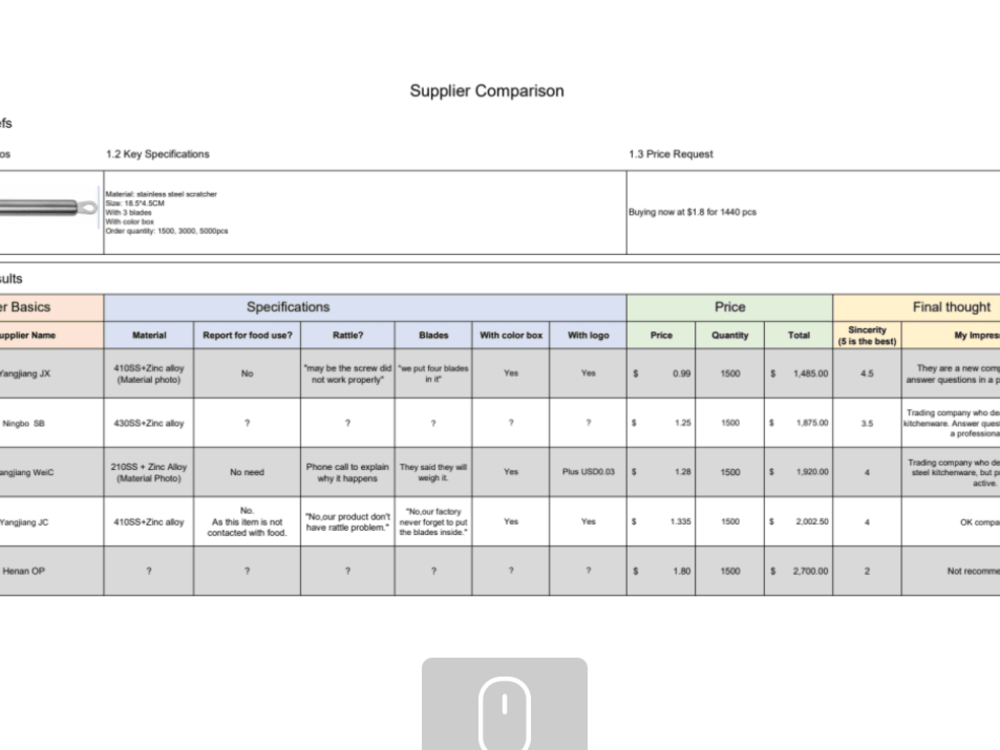Click the 1,485.00 total cell
Screen dimensions: 1000x750
coord(798,373)
